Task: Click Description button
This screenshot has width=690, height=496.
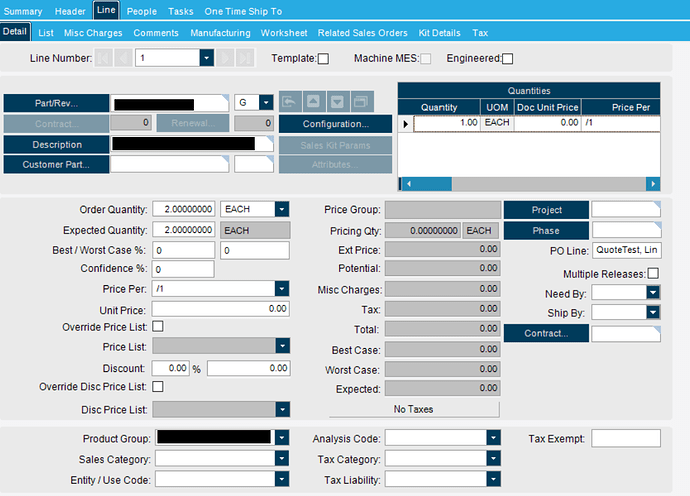Action: [56, 144]
